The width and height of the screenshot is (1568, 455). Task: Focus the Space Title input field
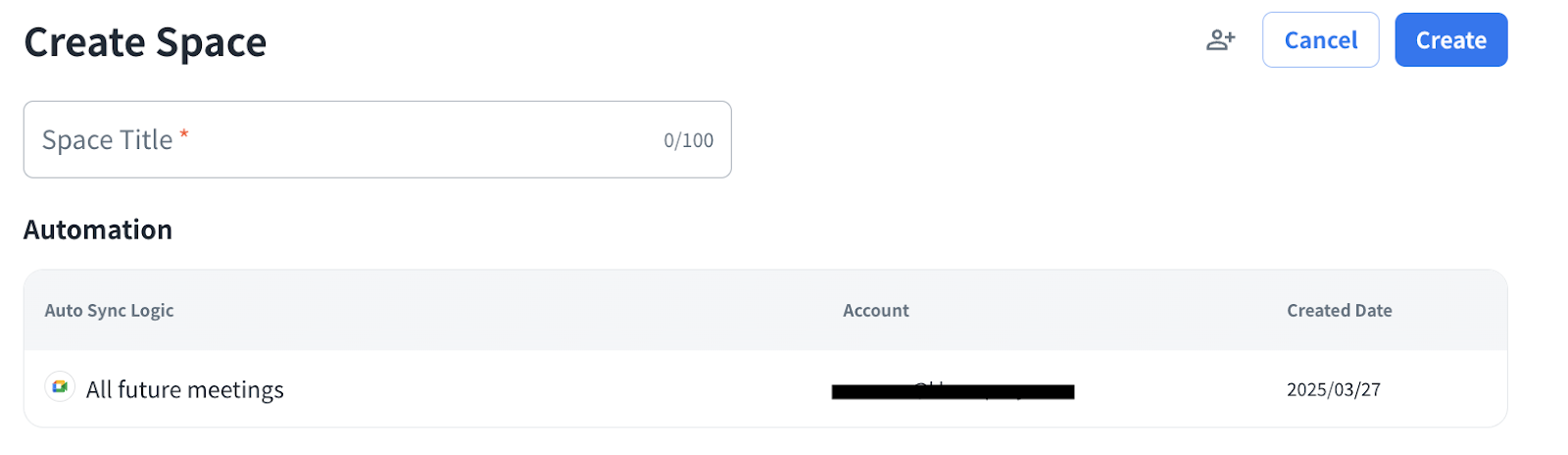(x=377, y=139)
